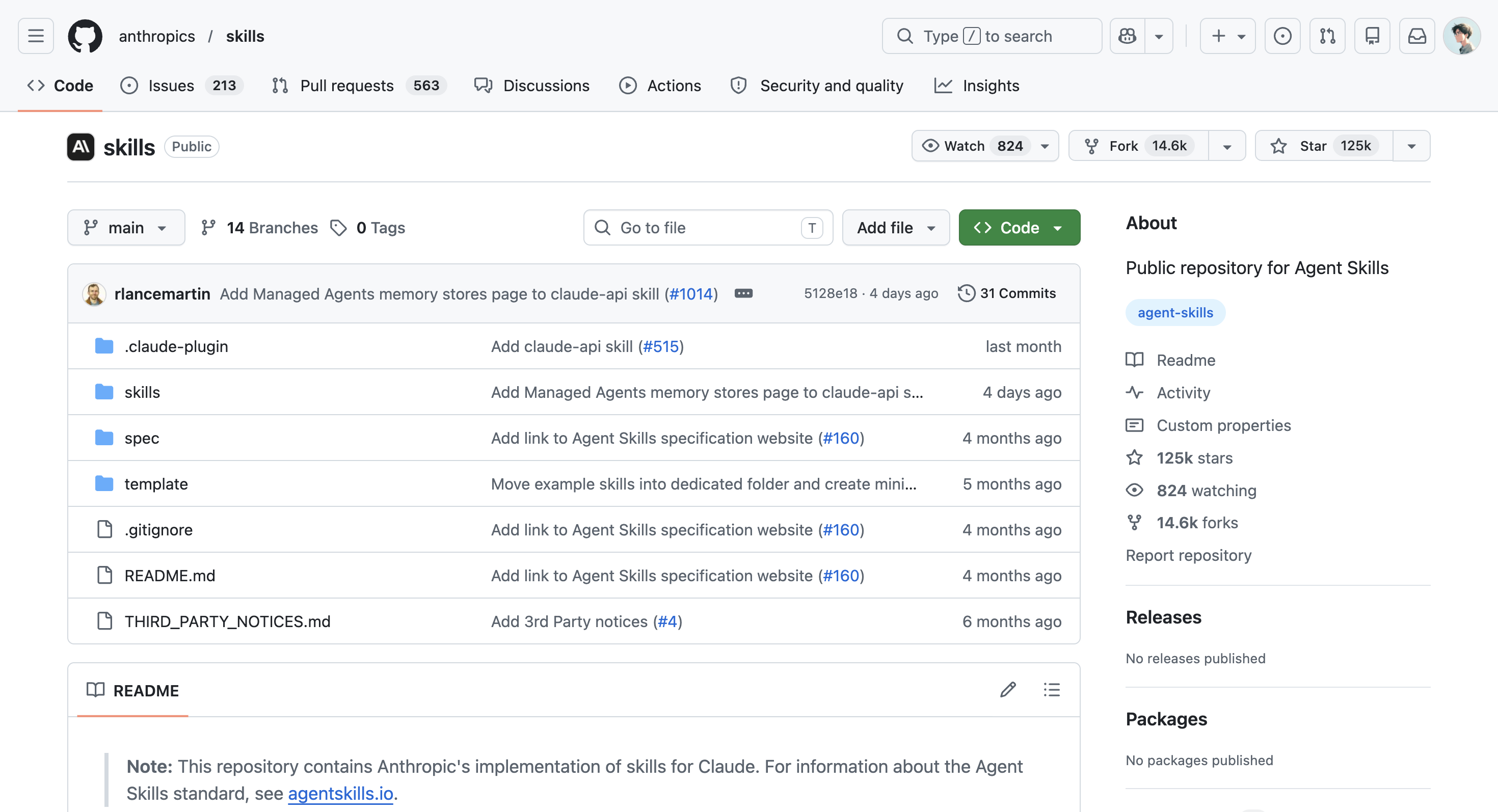Open the Actions tab

point(660,86)
